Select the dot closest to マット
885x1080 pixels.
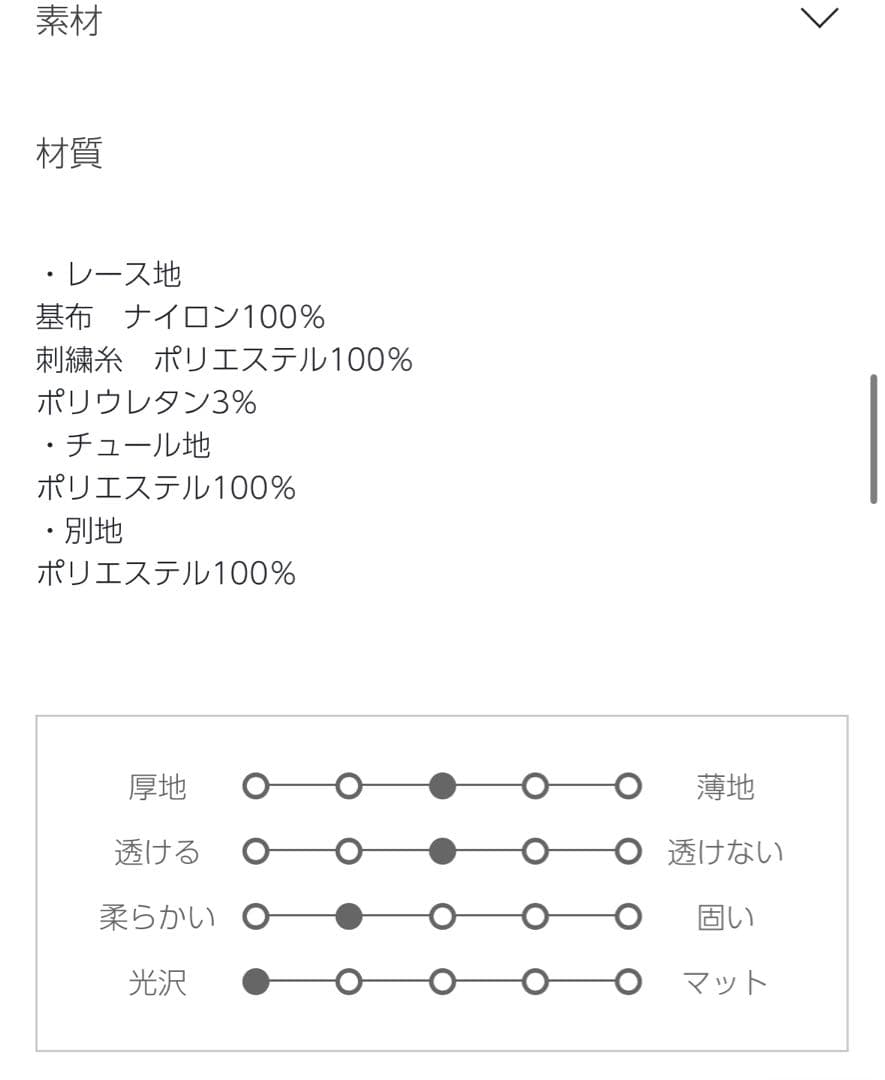pos(627,982)
